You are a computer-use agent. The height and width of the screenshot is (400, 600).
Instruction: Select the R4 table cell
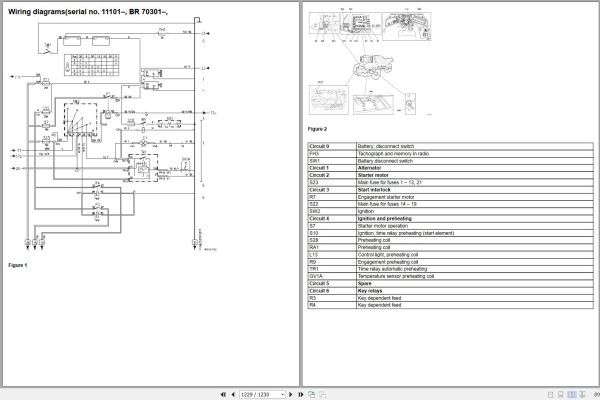332,305
